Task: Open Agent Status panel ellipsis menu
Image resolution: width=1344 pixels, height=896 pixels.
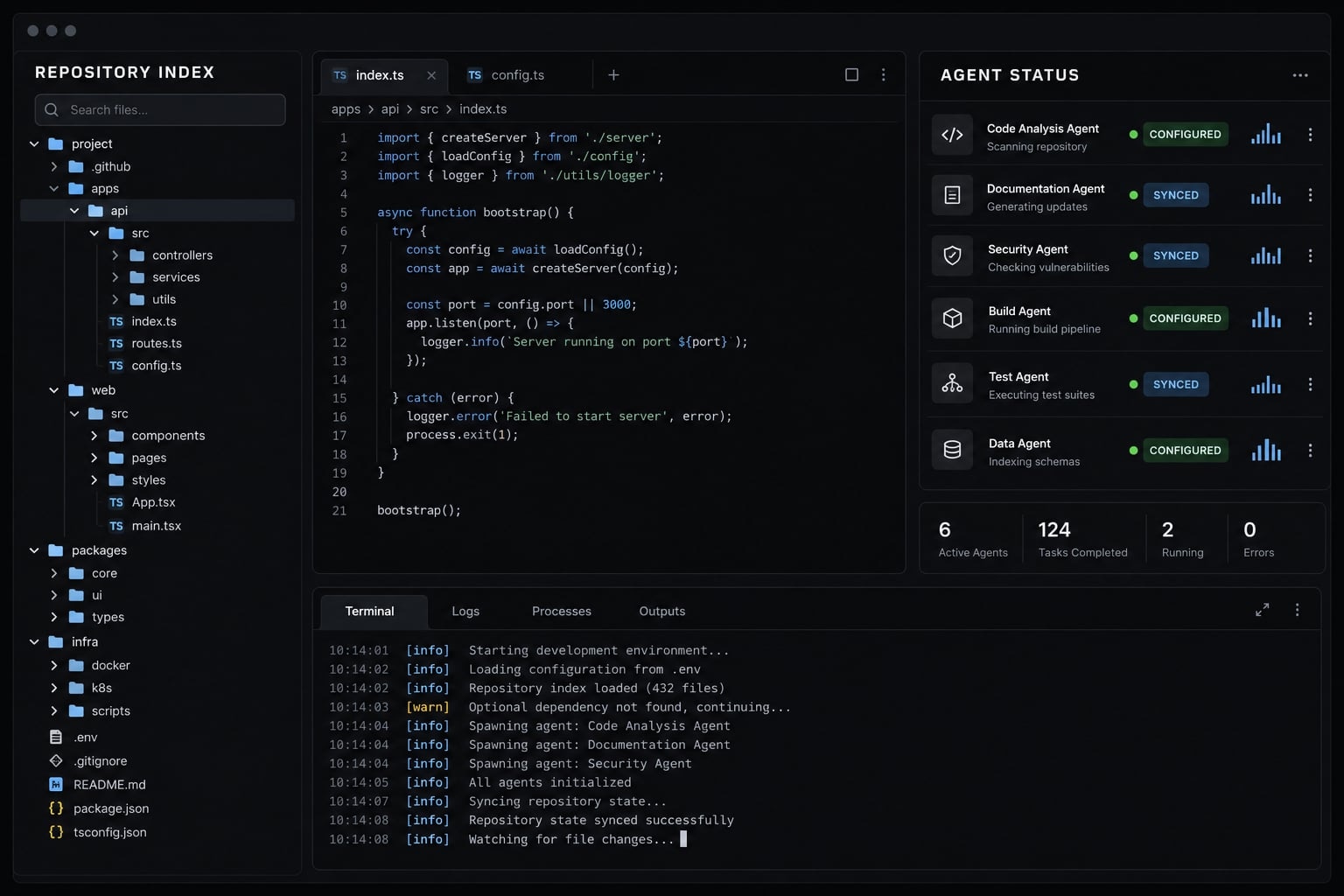Action: pyautogui.click(x=1300, y=75)
